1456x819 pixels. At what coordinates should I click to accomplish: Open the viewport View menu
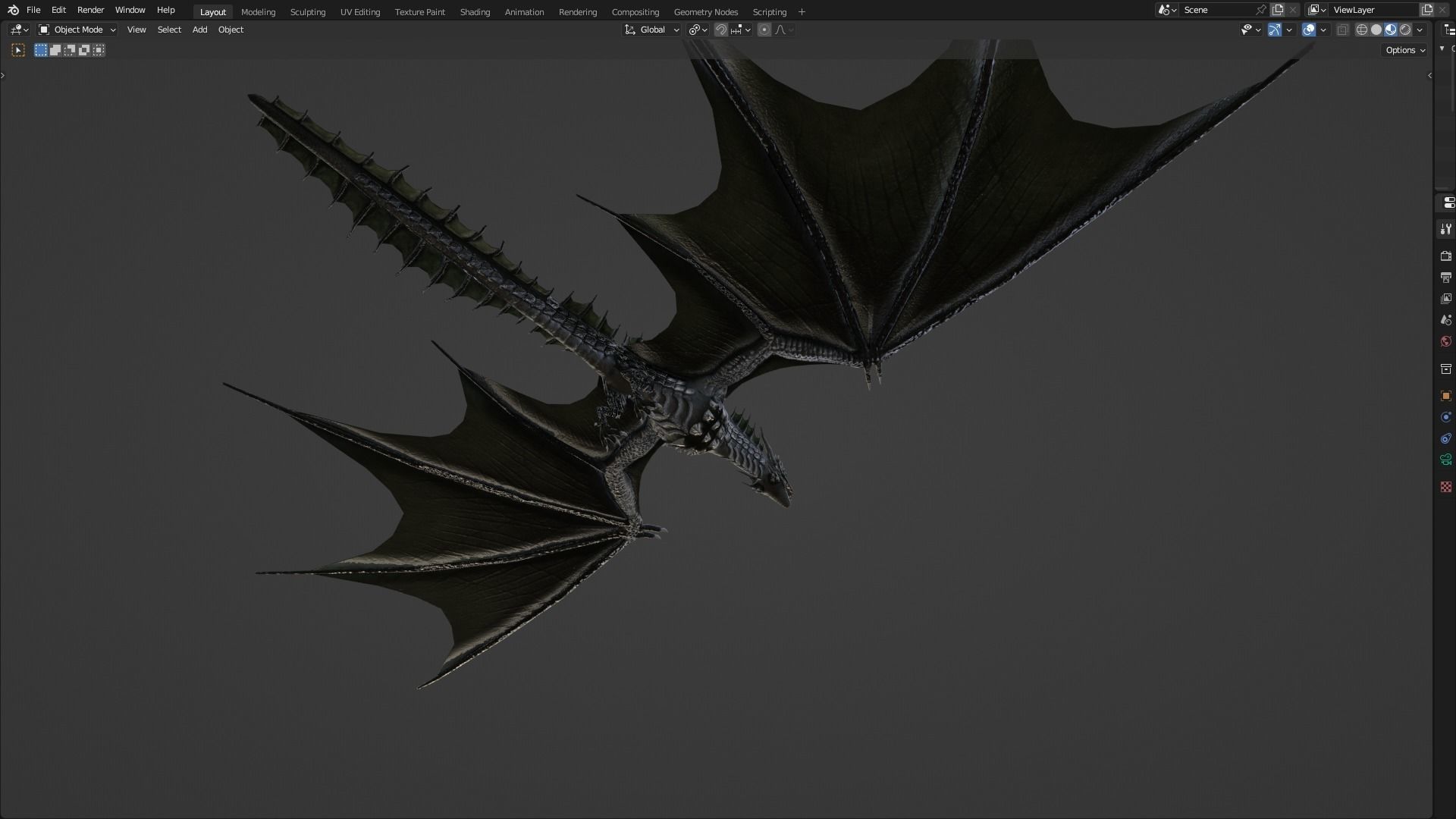click(x=136, y=30)
